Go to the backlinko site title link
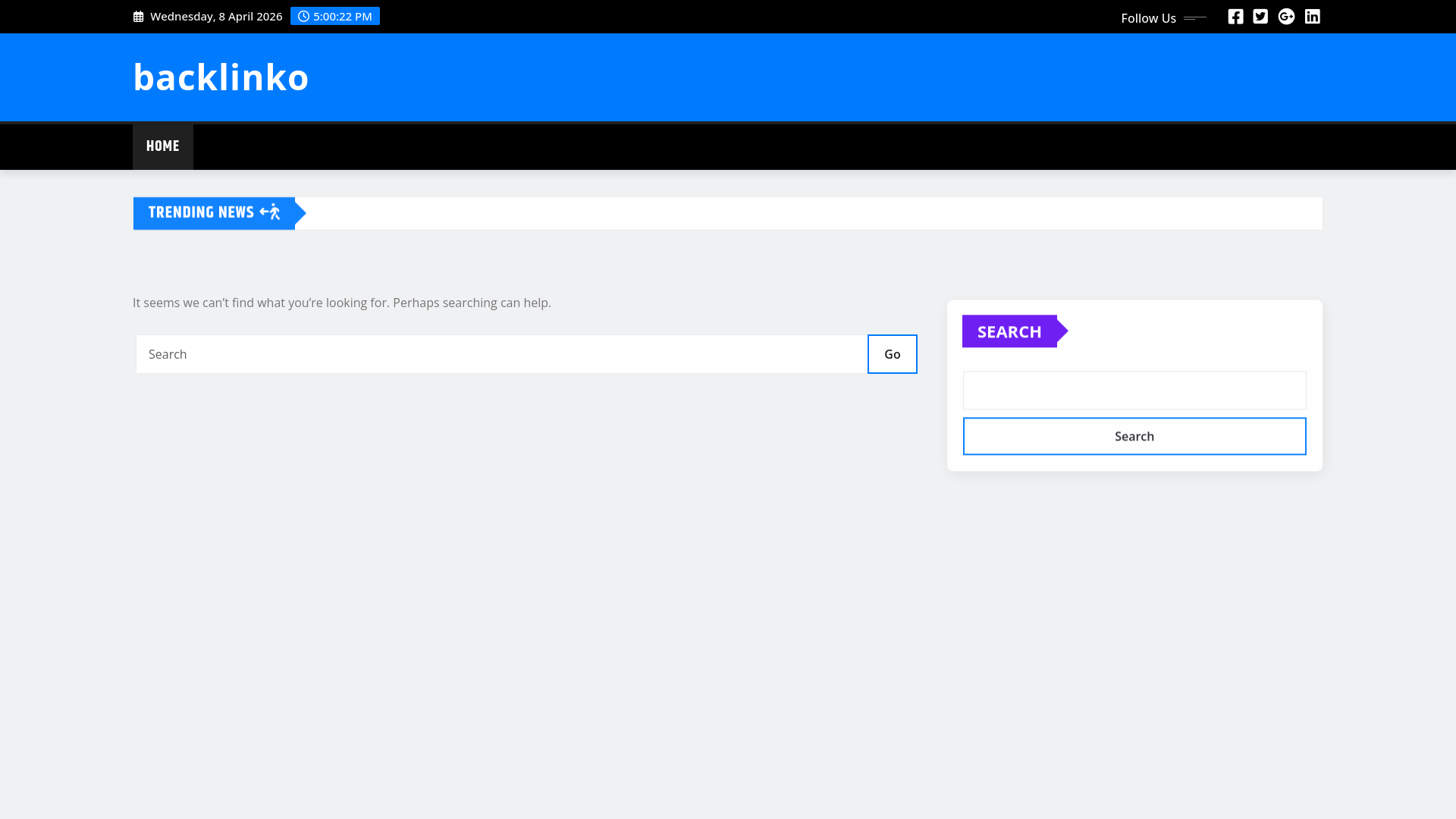The image size is (1456, 819). coord(221,77)
